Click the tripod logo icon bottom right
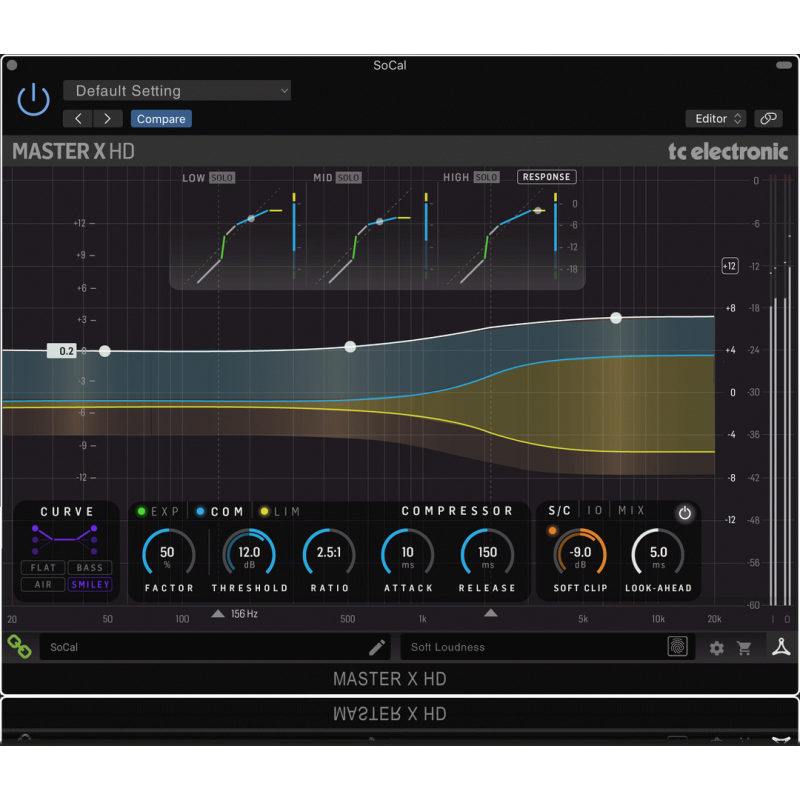Image resolution: width=800 pixels, height=800 pixels. click(781, 647)
